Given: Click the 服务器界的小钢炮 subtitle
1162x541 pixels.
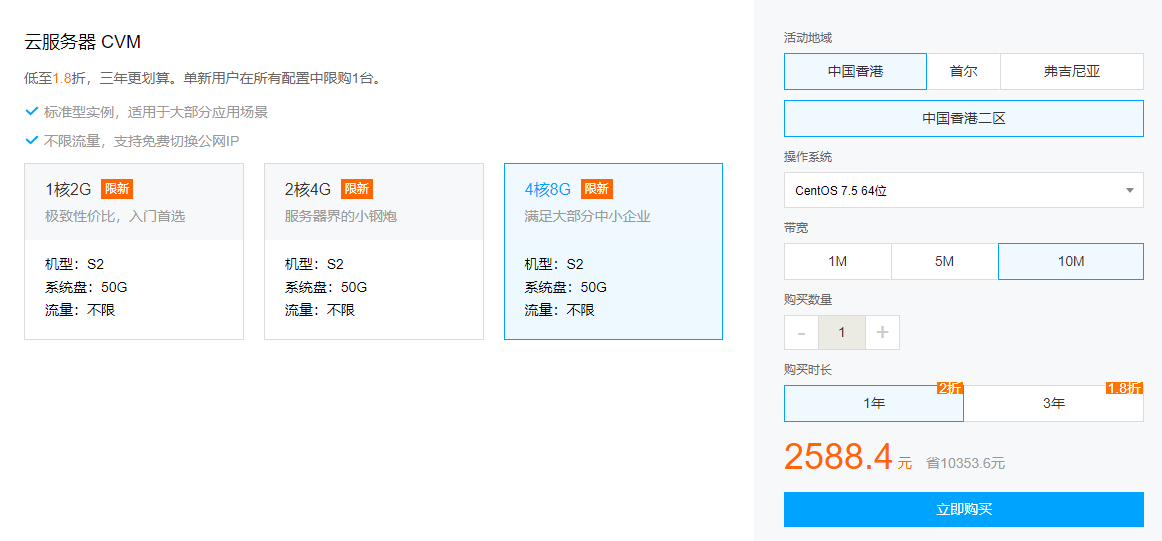Looking at the screenshot, I should pos(341,217).
